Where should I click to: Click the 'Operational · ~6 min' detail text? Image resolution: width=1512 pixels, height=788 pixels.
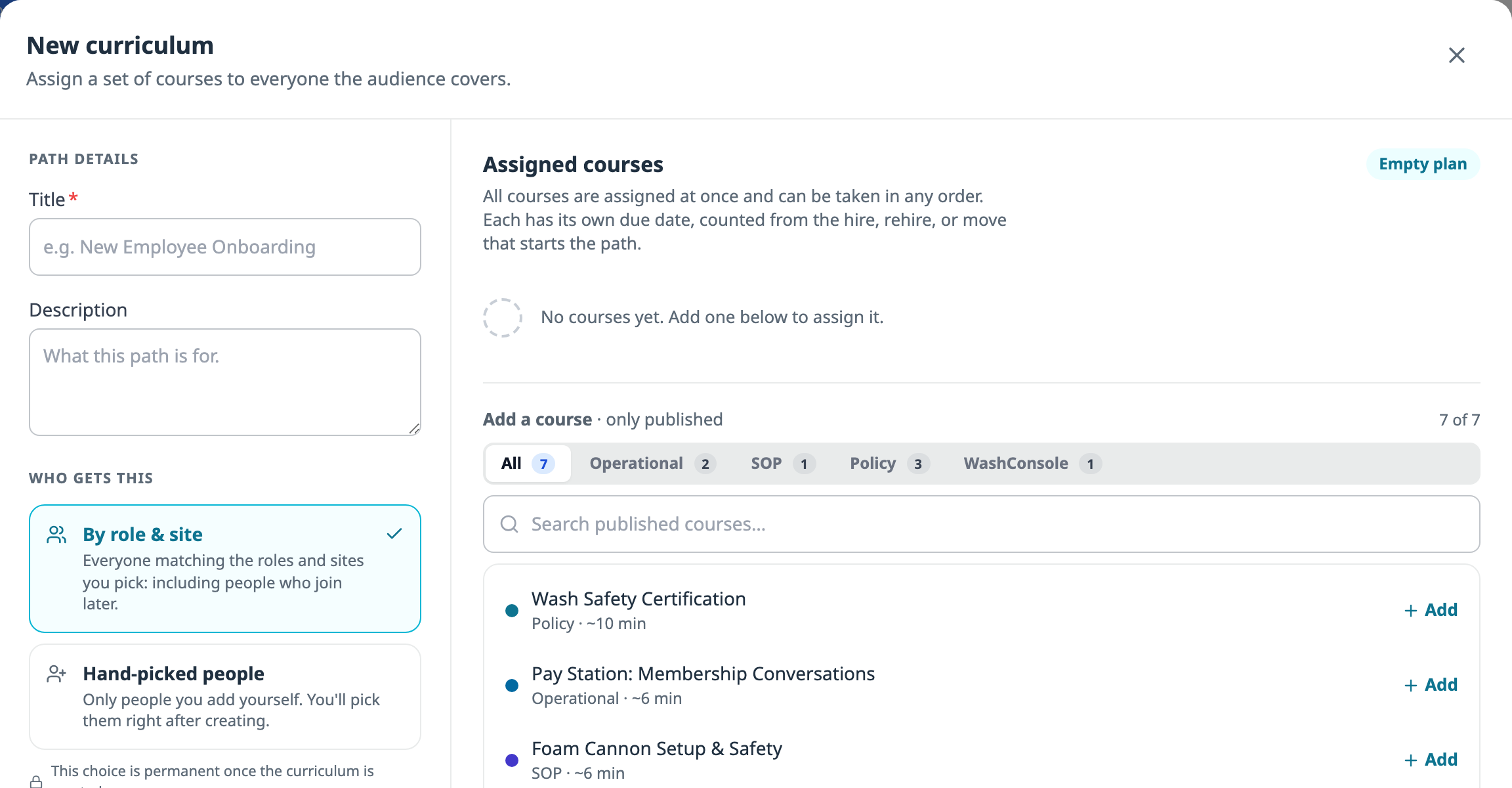(606, 699)
